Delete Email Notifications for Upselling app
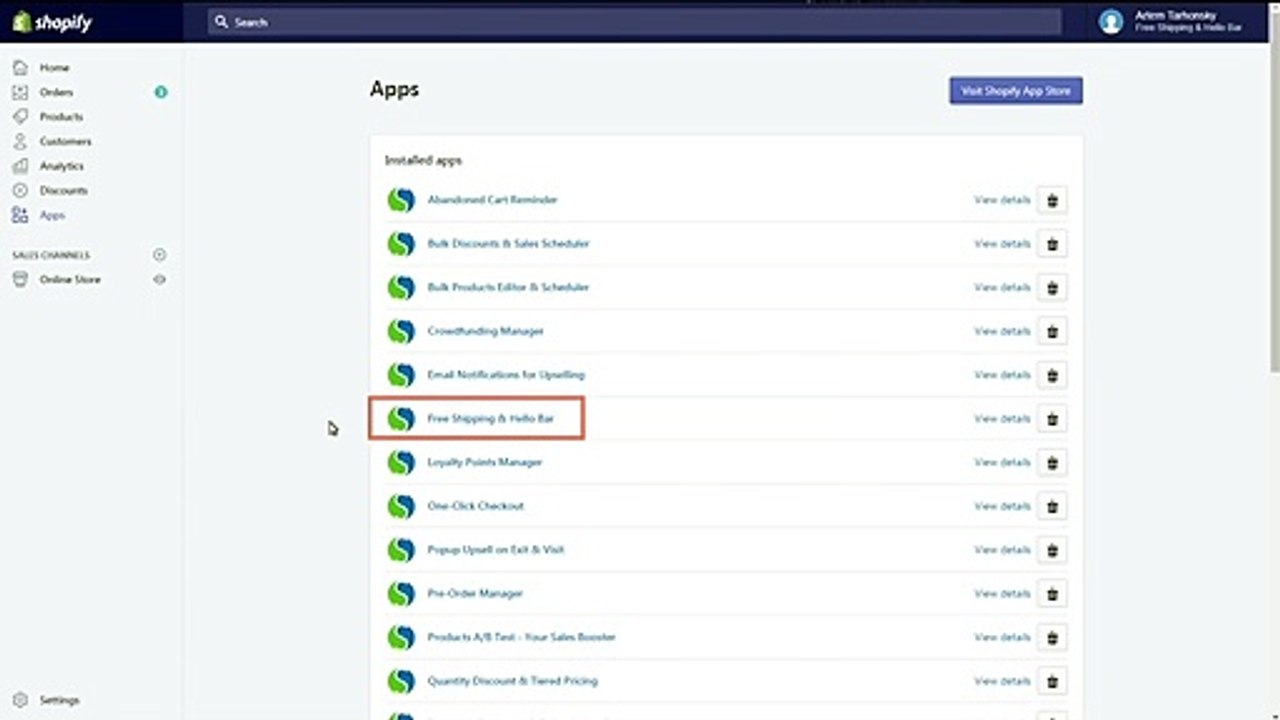Image resolution: width=1280 pixels, height=720 pixels. 1052,375
